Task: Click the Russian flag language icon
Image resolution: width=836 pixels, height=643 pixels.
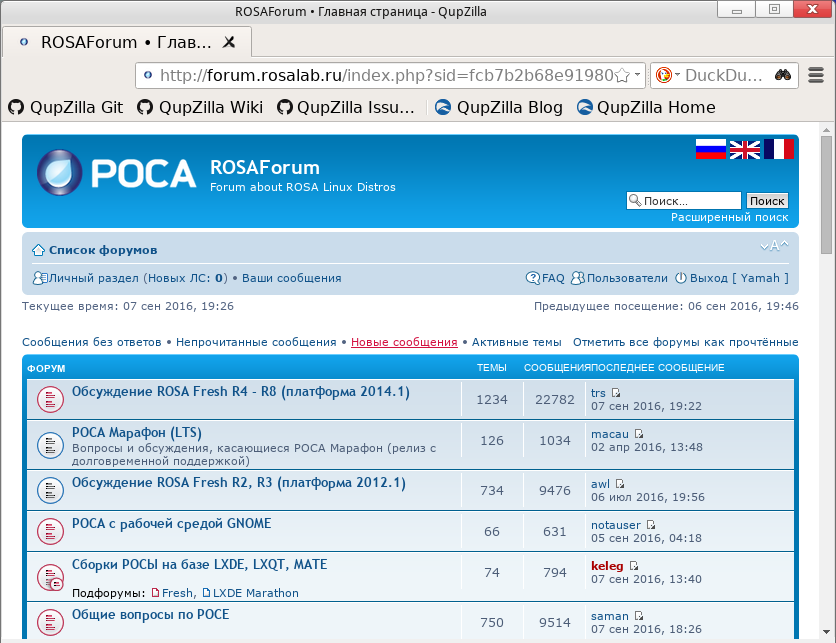Action: click(711, 149)
